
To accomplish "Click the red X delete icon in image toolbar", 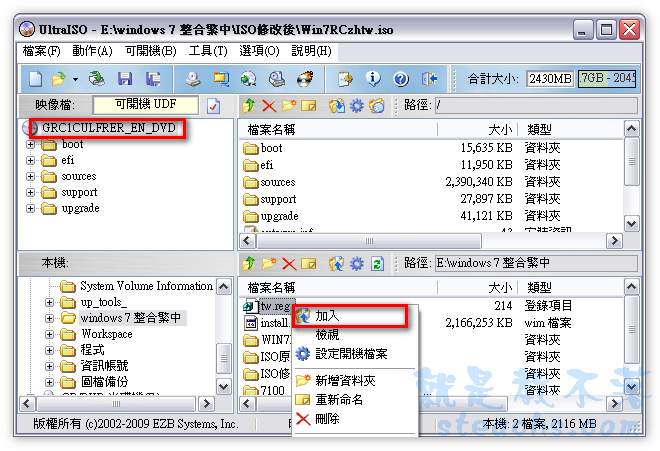I will (269, 106).
